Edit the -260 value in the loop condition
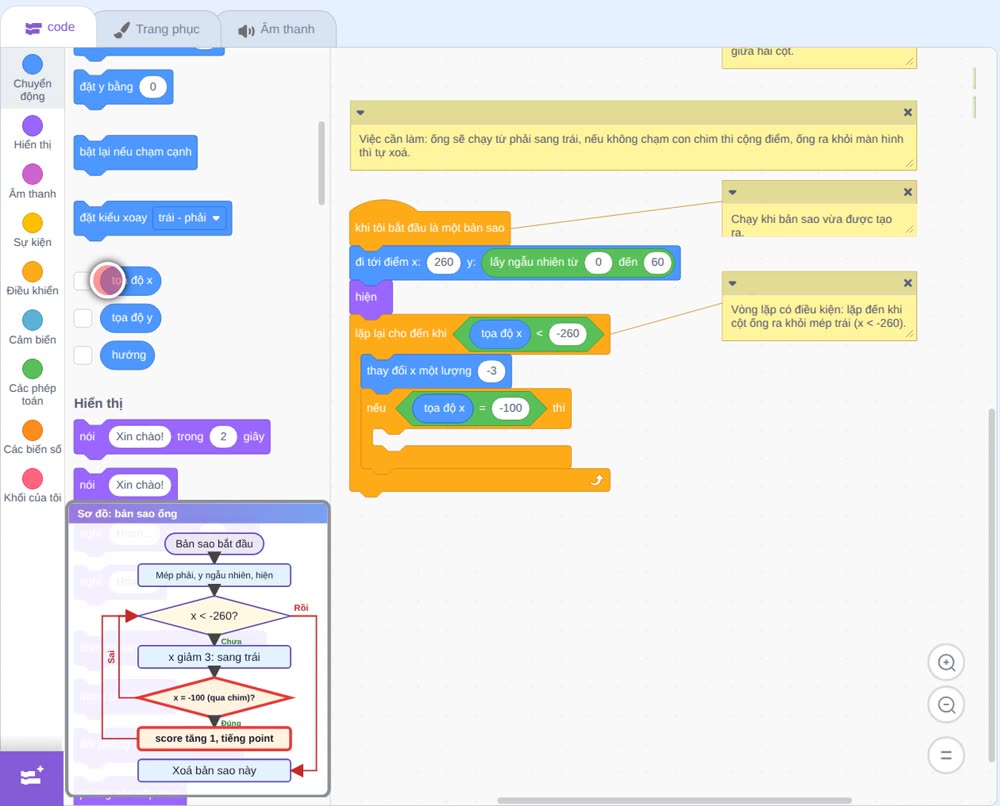 point(568,333)
